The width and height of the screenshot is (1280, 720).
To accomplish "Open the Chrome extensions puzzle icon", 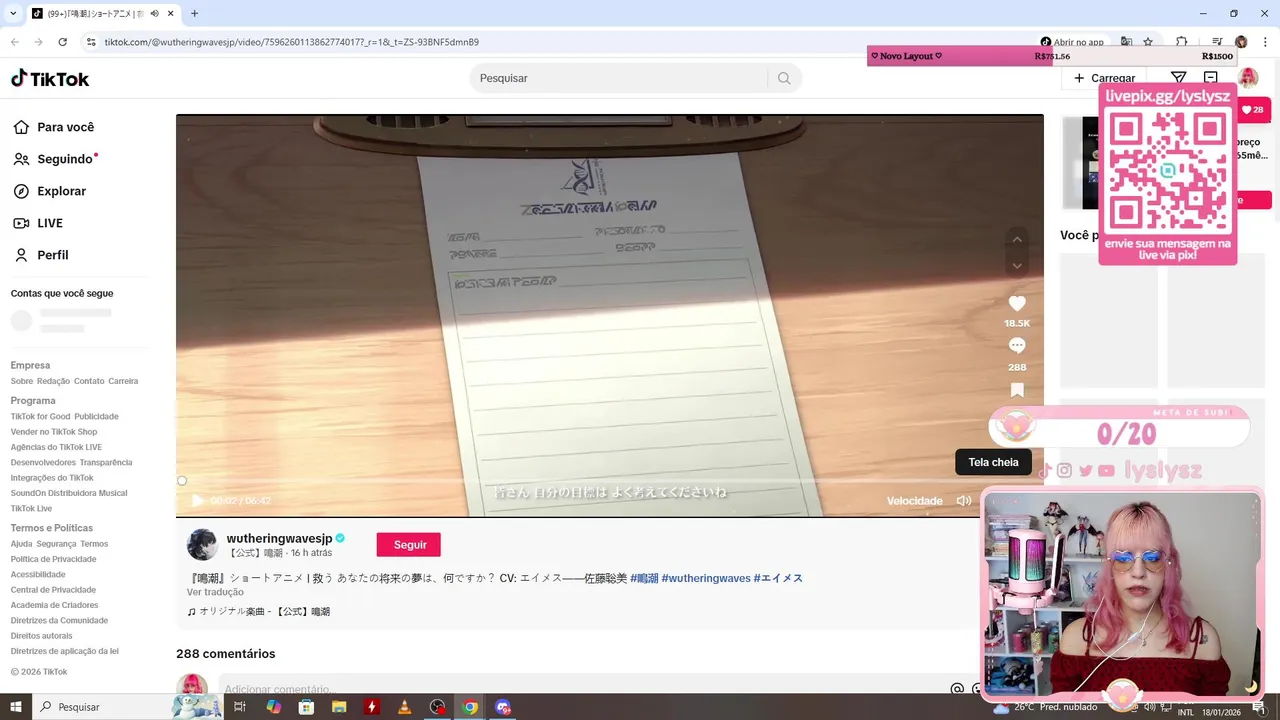I will coord(1182,42).
